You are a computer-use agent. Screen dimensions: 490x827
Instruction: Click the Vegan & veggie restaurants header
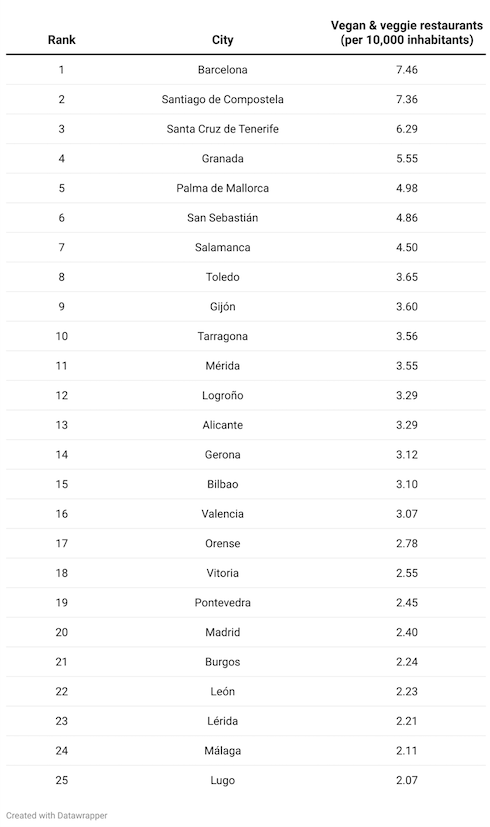pos(407,33)
